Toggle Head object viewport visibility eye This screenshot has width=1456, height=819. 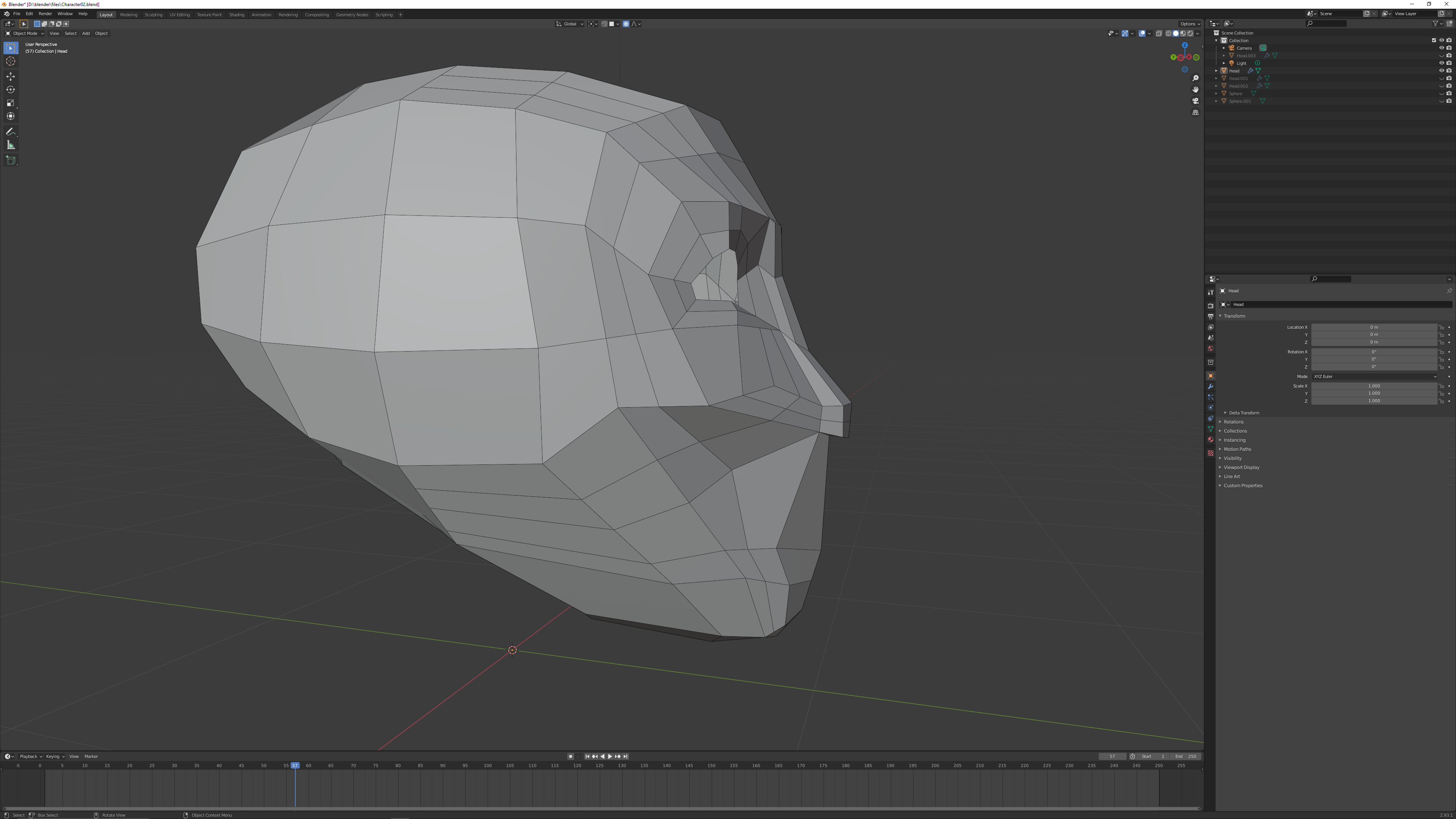tap(1441, 71)
